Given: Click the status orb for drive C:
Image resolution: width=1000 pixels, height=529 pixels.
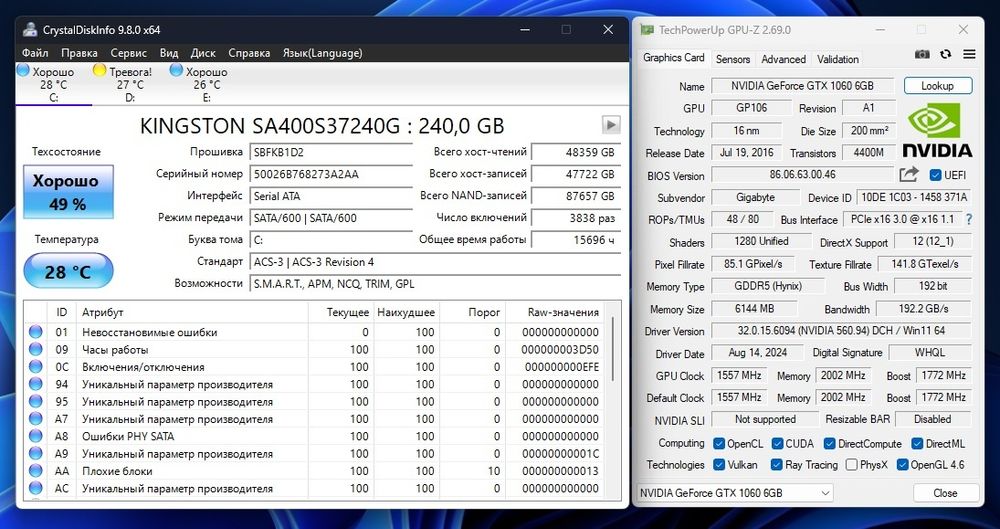Looking at the screenshot, I should pos(23,70).
